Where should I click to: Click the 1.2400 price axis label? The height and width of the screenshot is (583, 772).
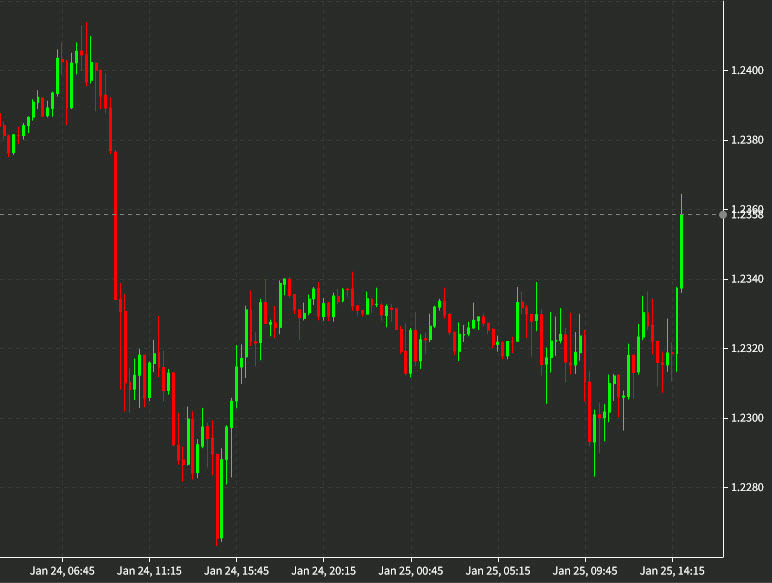(x=747, y=70)
